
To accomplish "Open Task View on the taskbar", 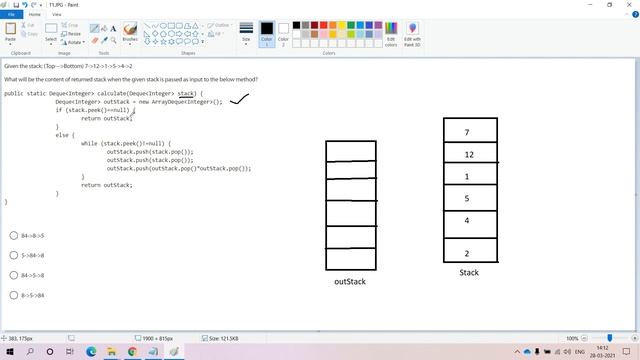I will [70, 351].
